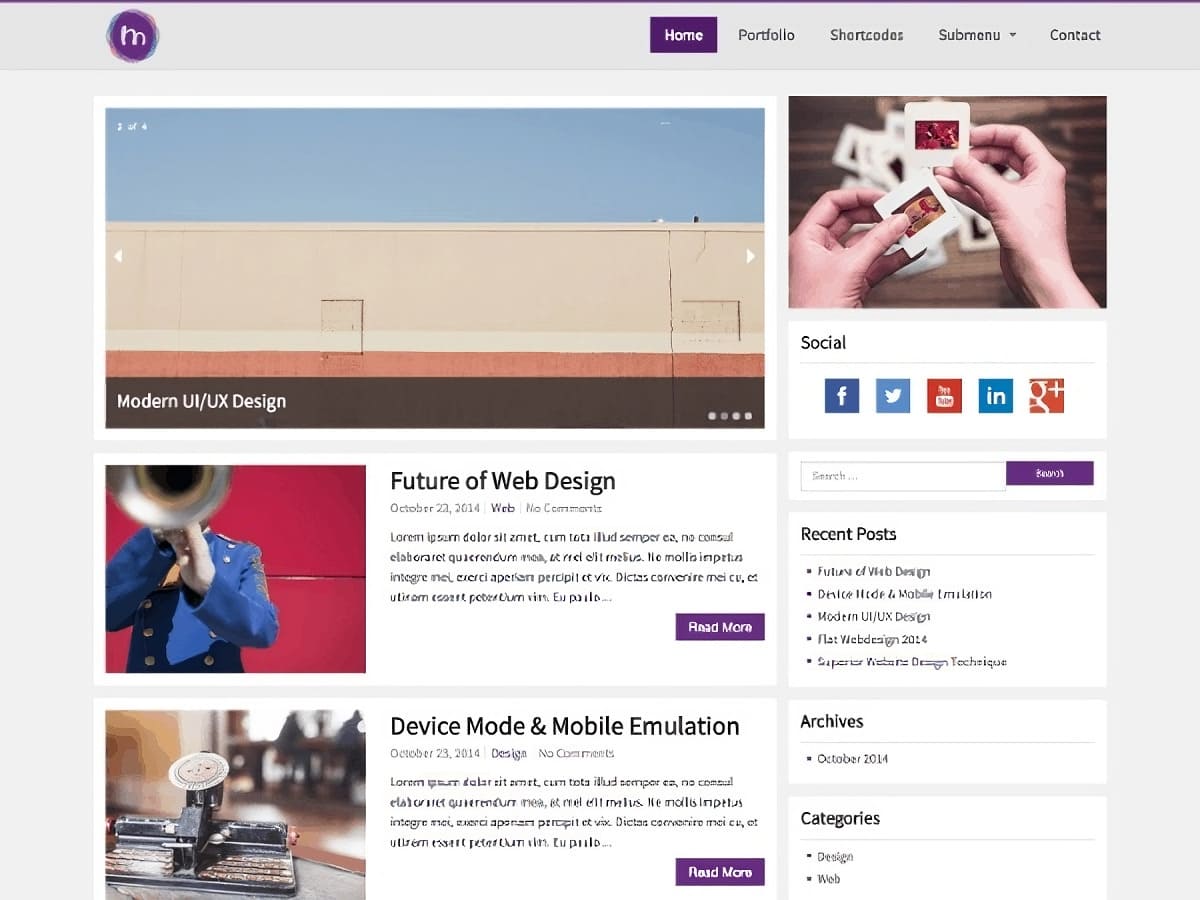Image resolution: width=1200 pixels, height=900 pixels.
Task: Go to the Contact page
Action: 1075,35
